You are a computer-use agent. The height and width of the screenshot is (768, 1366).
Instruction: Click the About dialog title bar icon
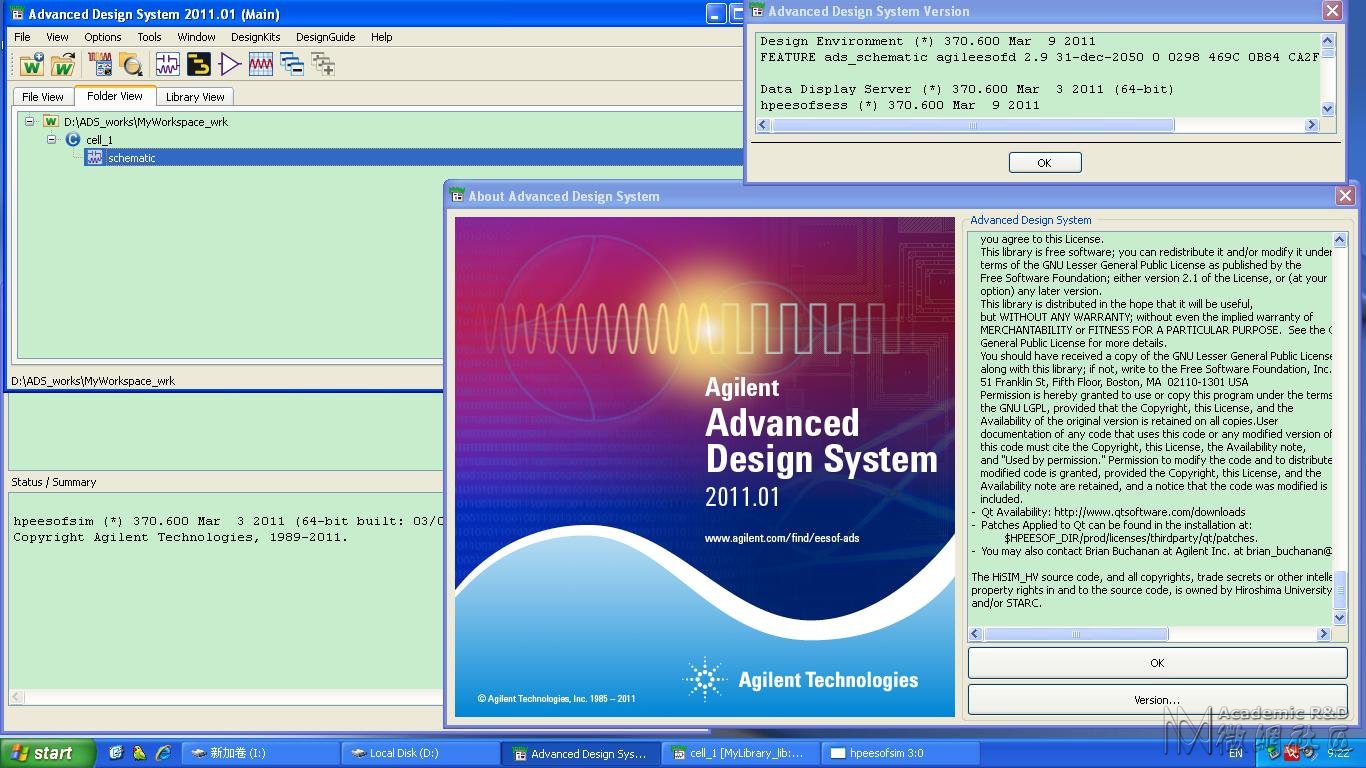point(458,196)
